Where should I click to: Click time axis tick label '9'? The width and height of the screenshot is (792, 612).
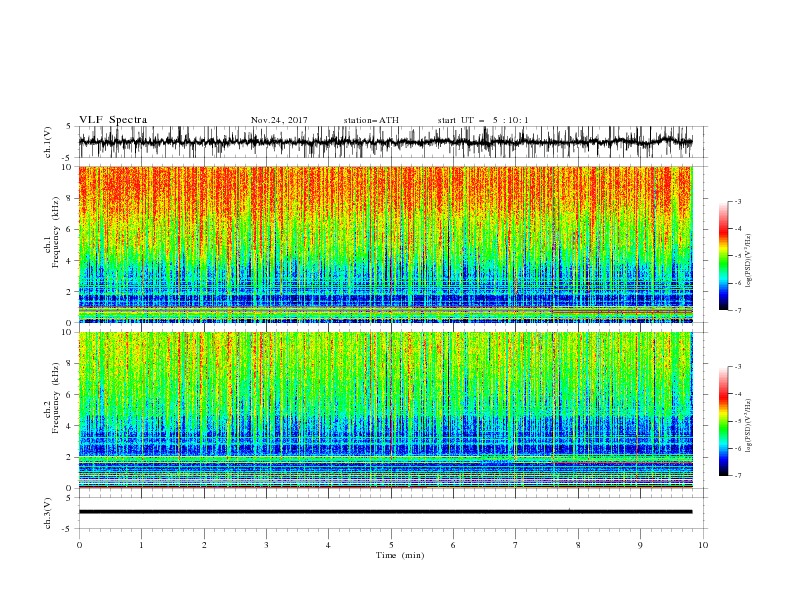pos(640,545)
